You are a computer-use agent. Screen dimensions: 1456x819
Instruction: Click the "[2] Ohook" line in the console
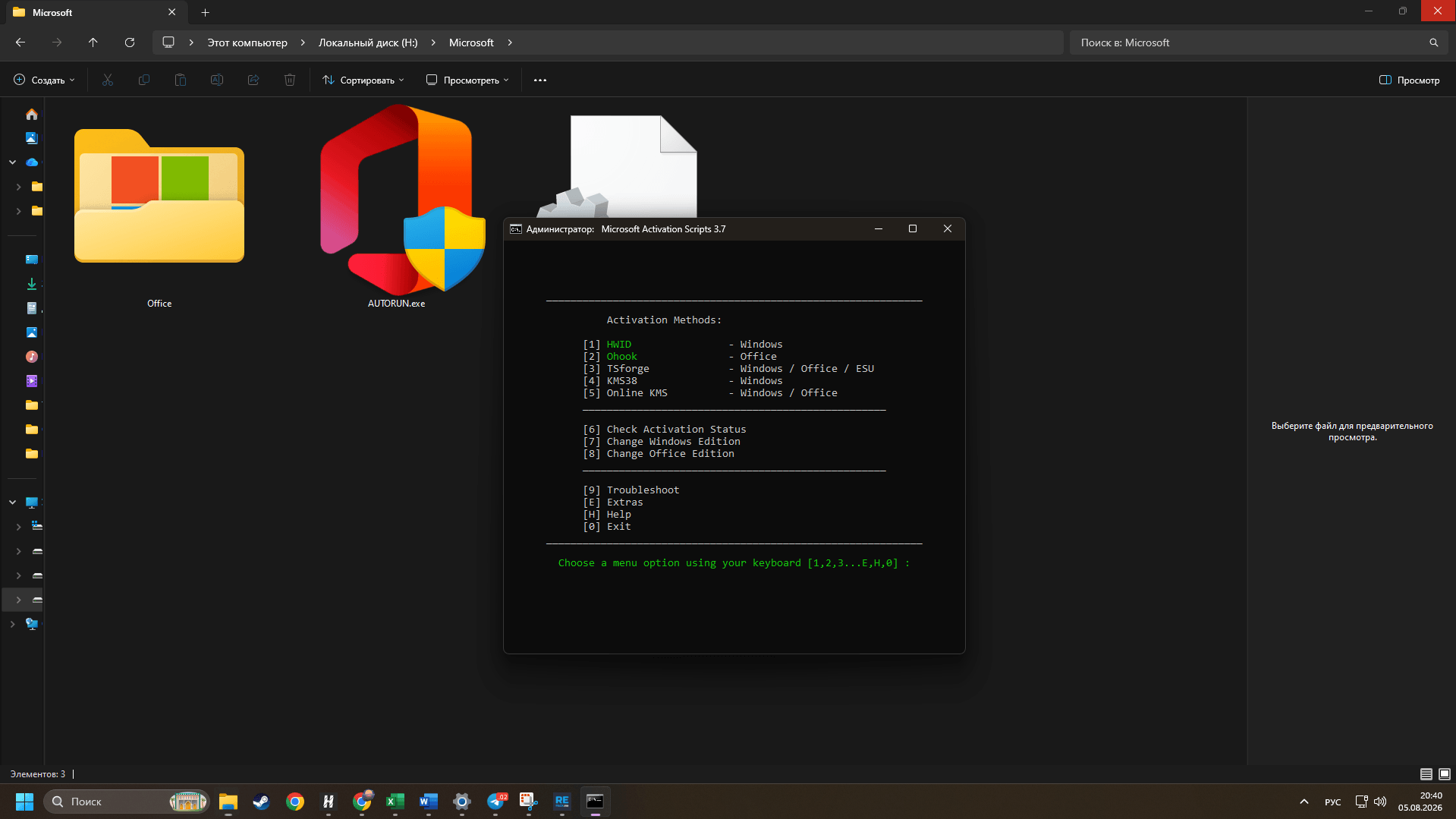coord(680,357)
